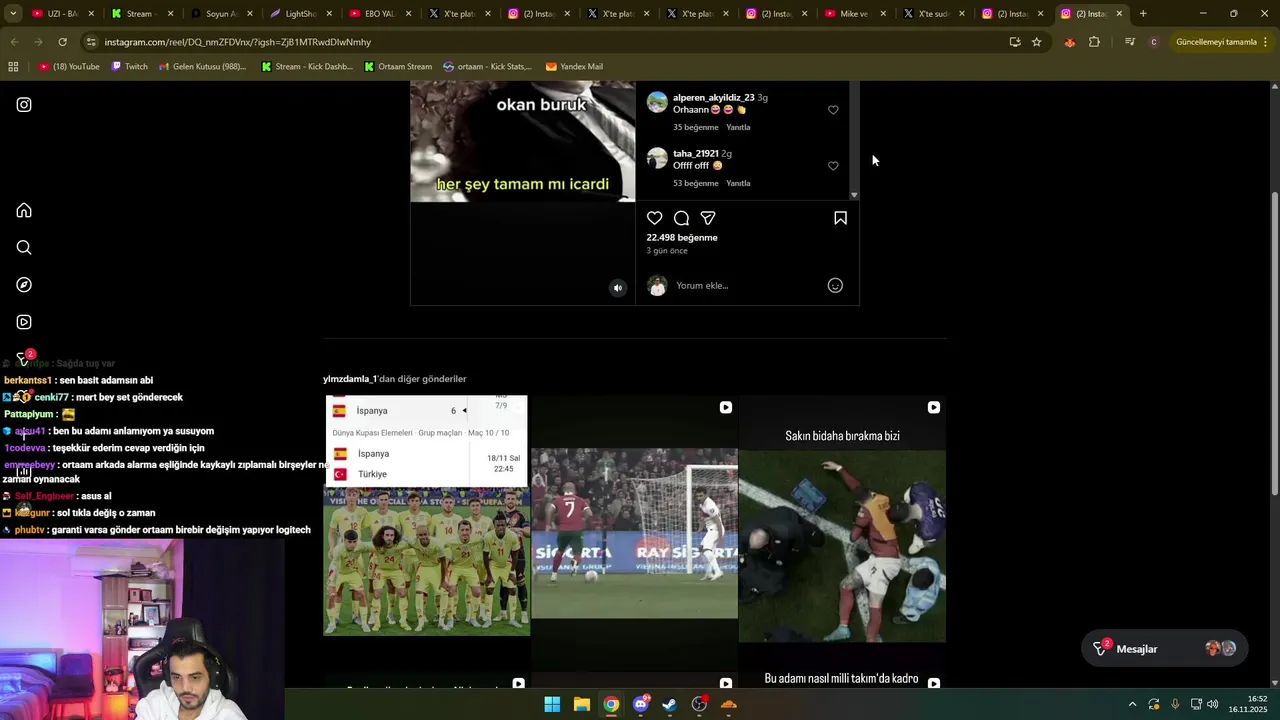Screen dimensions: 1280x720
Task: Open the floating Mesajlar button
Action: pos(1164,649)
